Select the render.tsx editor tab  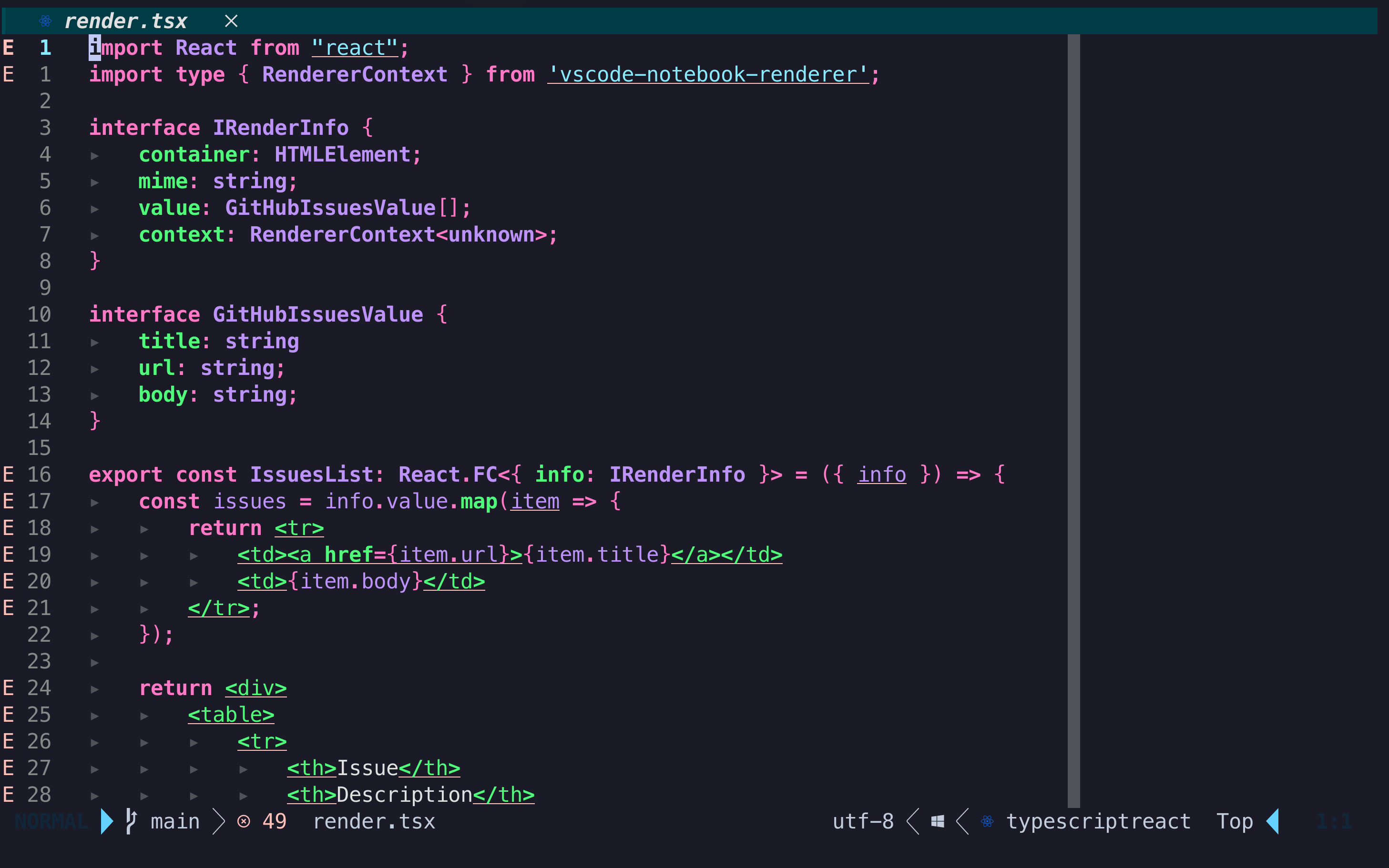pyautogui.click(x=126, y=20)
